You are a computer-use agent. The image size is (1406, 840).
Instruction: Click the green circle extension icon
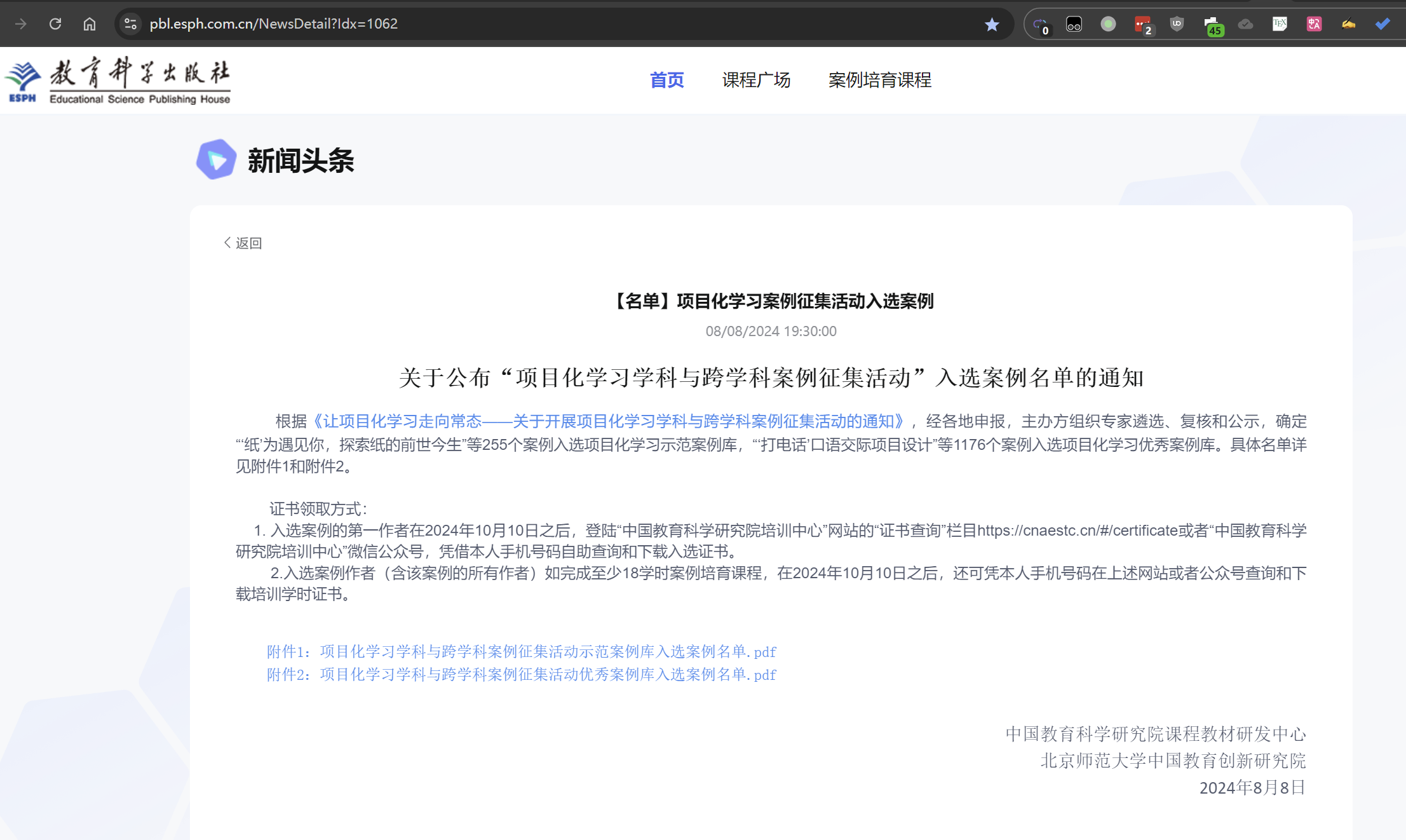click(1108, 24)
